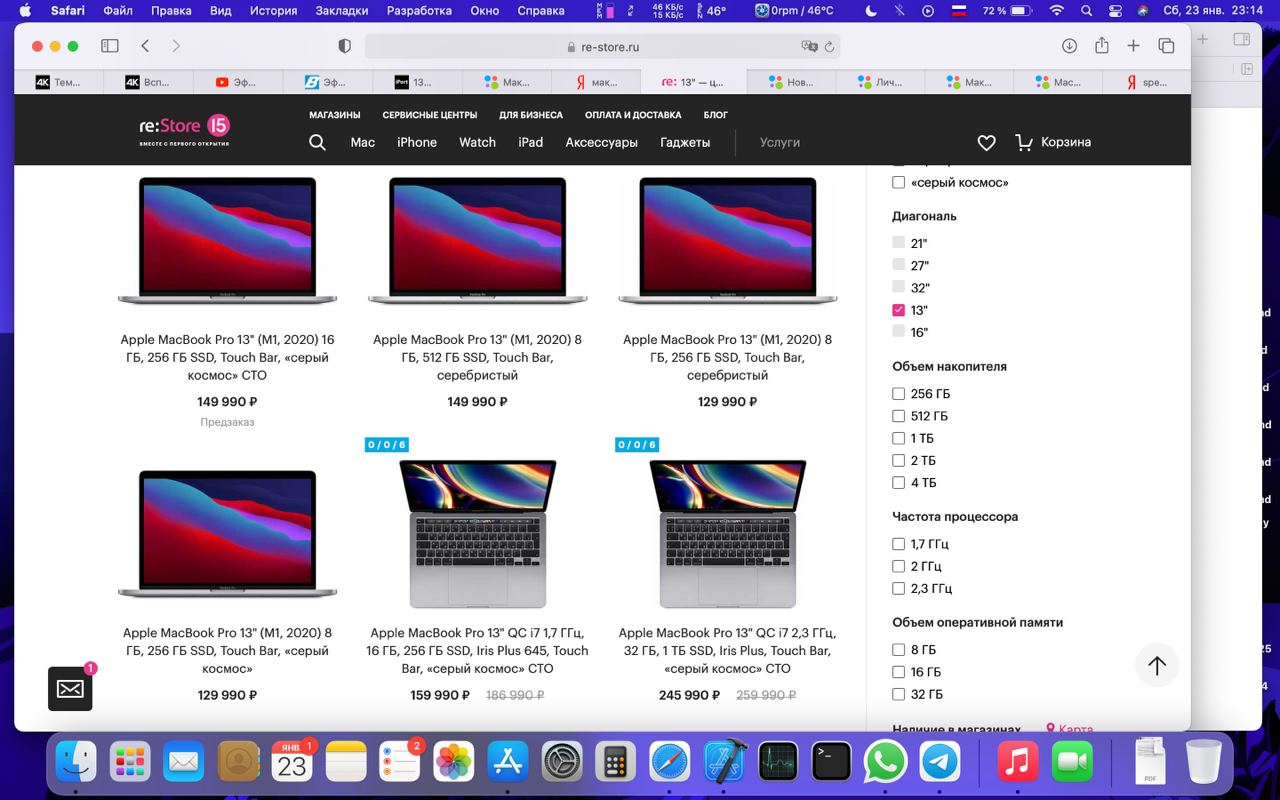Check the 256 ГБ storage filter
The image size is (1280, 800).
[x=898, y=394]
